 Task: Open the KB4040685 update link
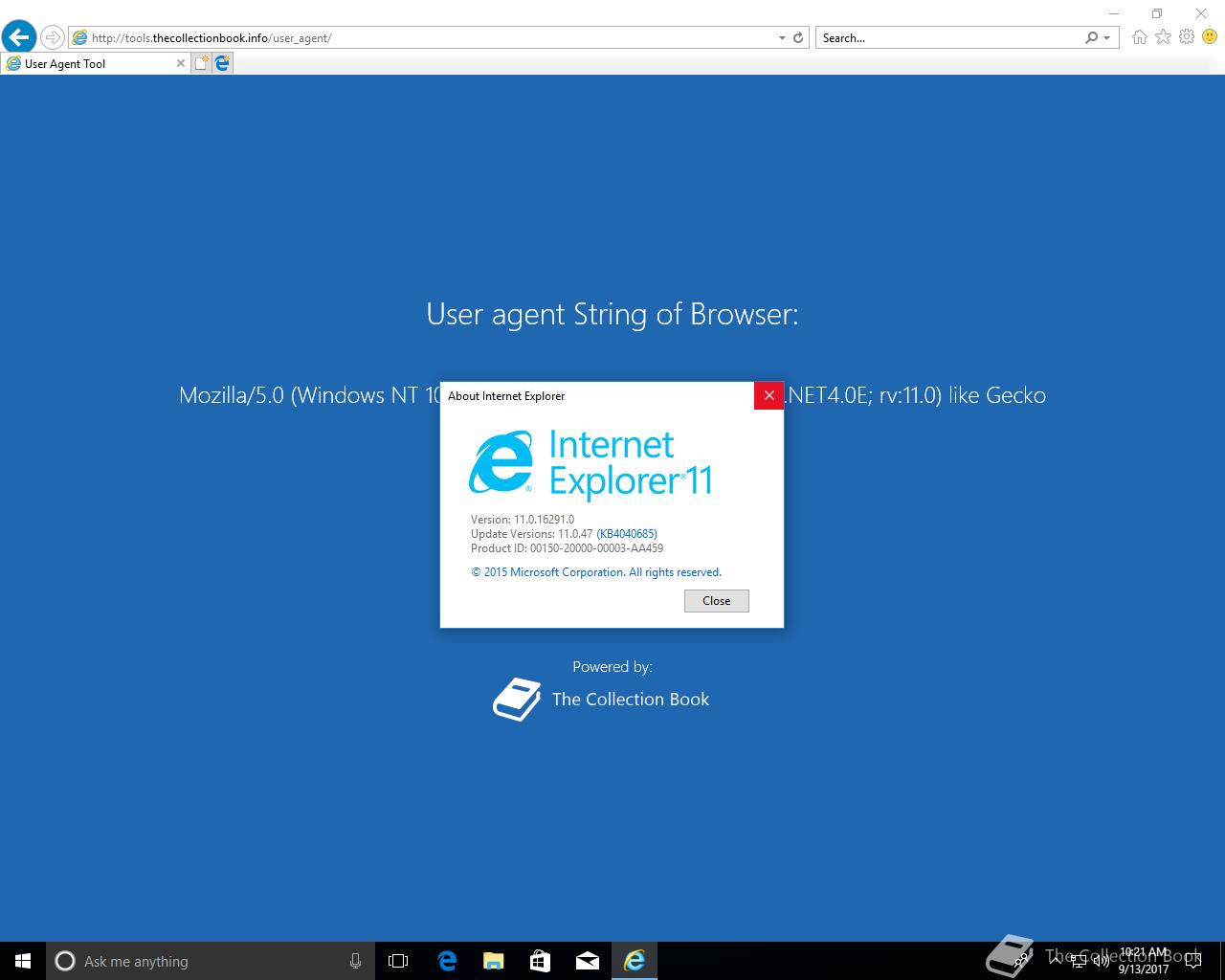(x=627, y=534)
